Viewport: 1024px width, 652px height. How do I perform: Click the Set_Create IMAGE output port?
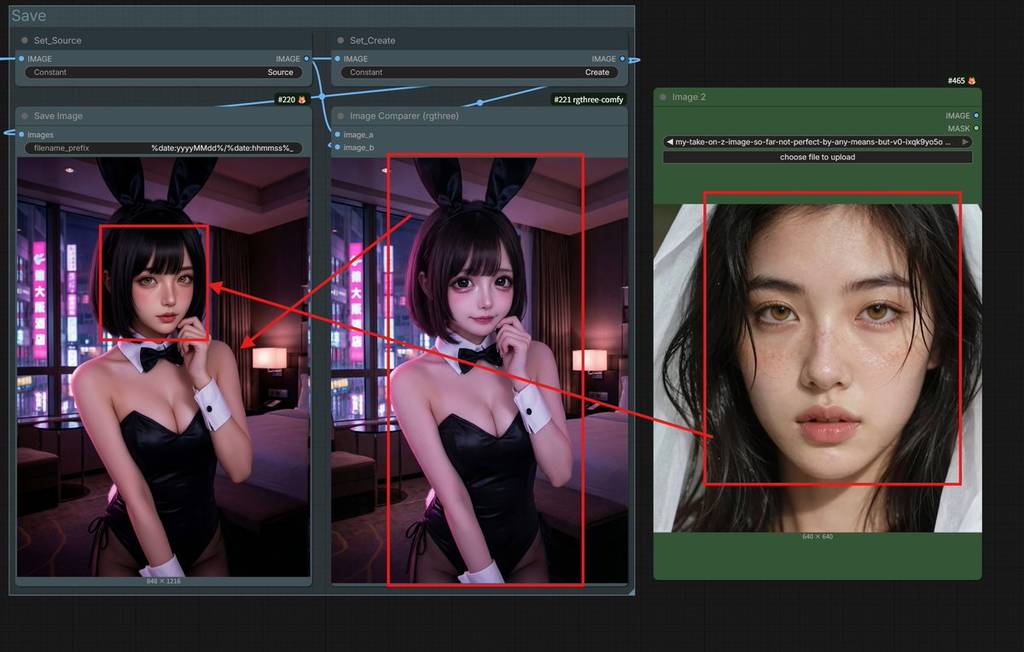coord(621,59)
